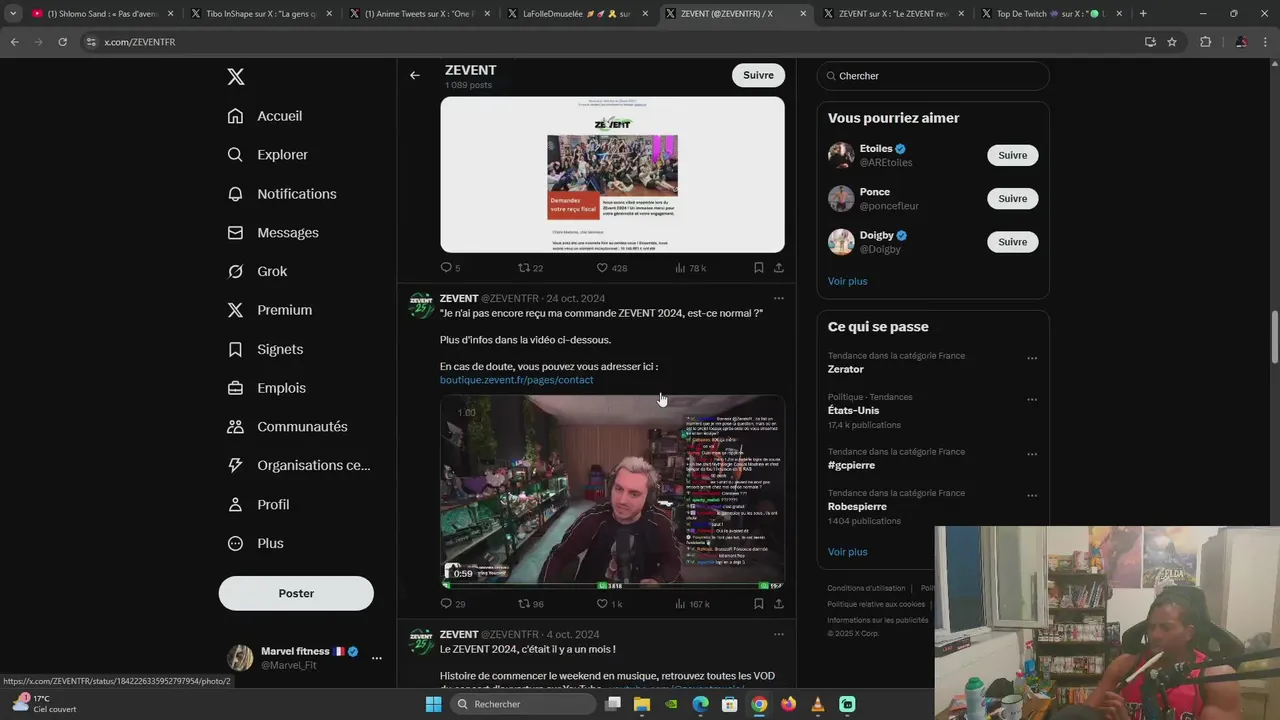Open the reçu fiscal post image

(x=612, y=175)
